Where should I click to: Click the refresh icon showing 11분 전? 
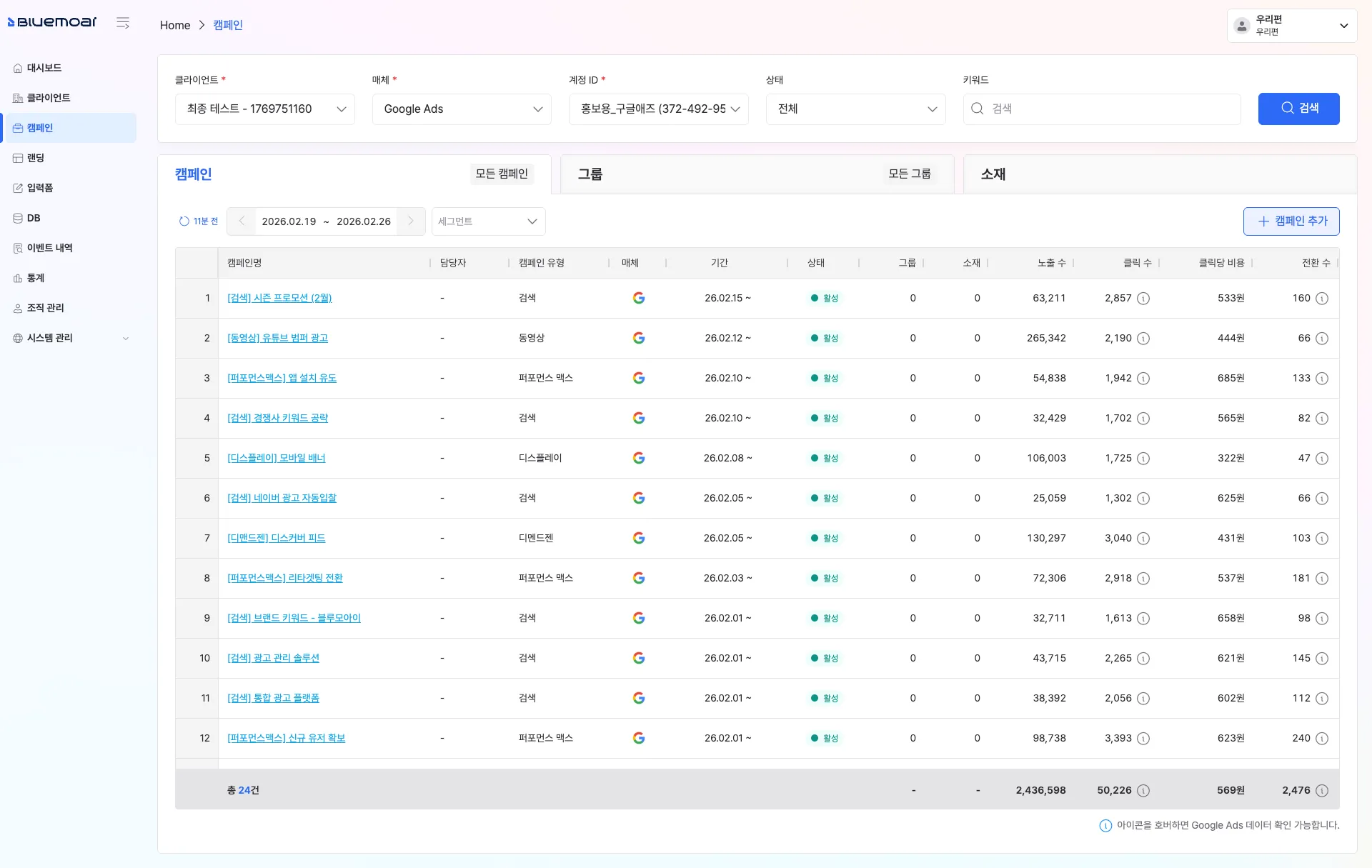click(x=184, y=221)
